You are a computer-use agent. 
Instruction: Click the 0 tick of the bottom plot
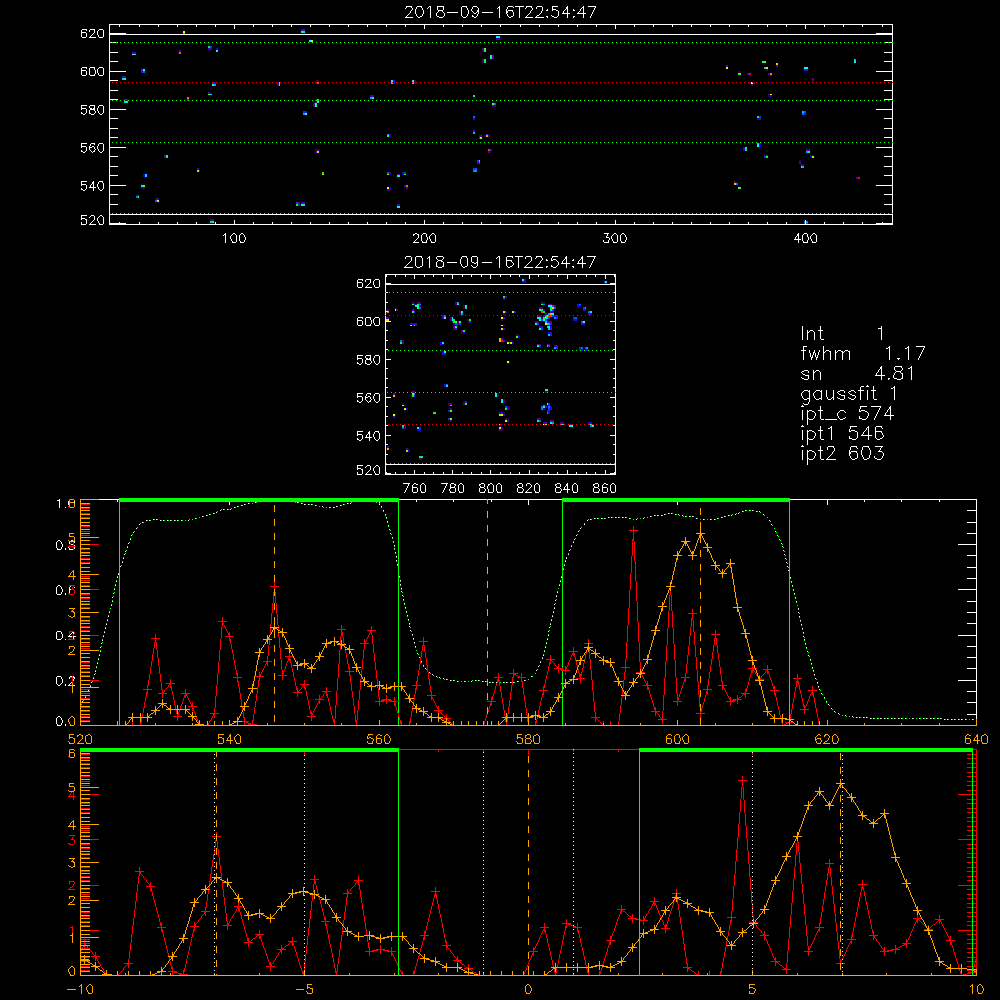tap(528, 990)
